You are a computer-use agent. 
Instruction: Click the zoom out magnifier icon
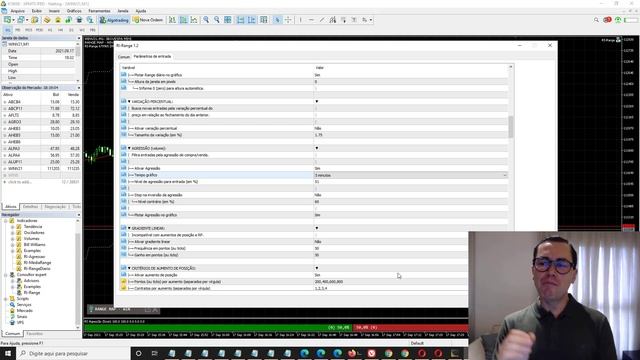click(217, 20)
